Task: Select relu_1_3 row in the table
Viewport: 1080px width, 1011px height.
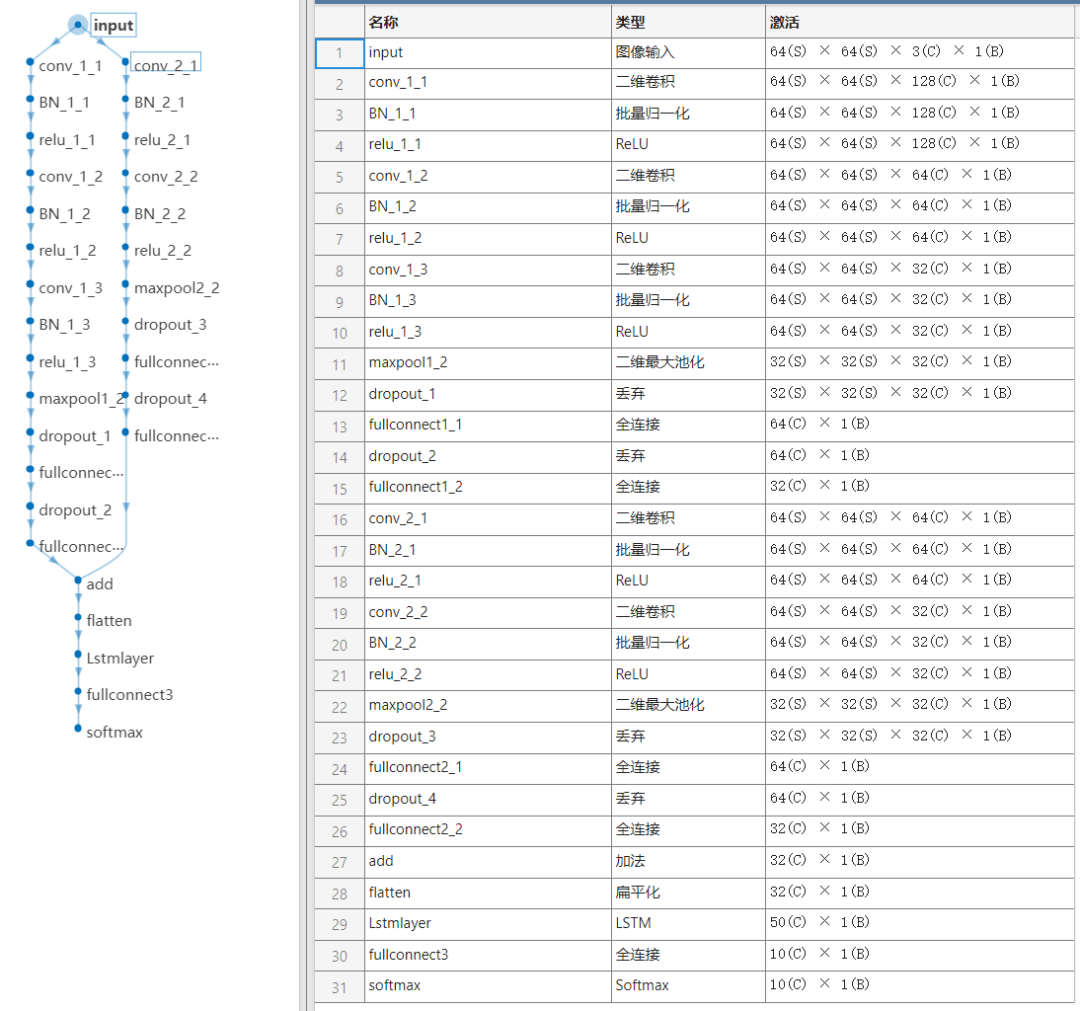Action: [x=694, y=332]
